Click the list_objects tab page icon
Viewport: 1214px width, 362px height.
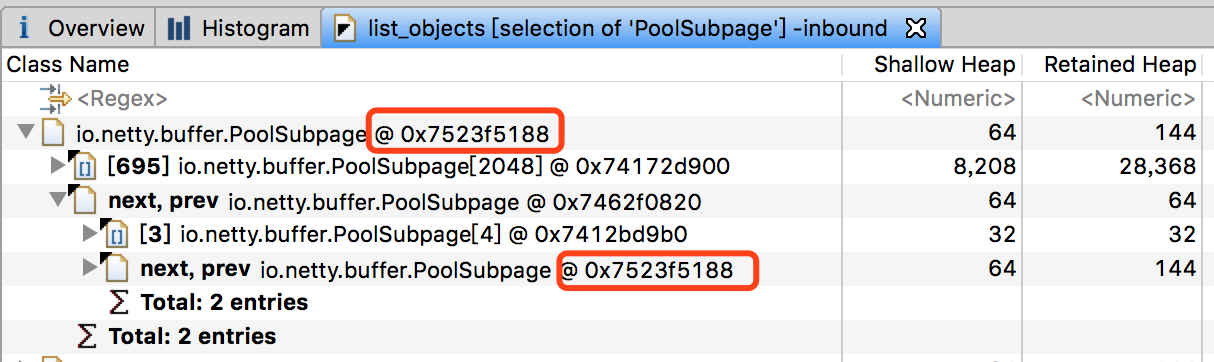click(x=345, y=28)
